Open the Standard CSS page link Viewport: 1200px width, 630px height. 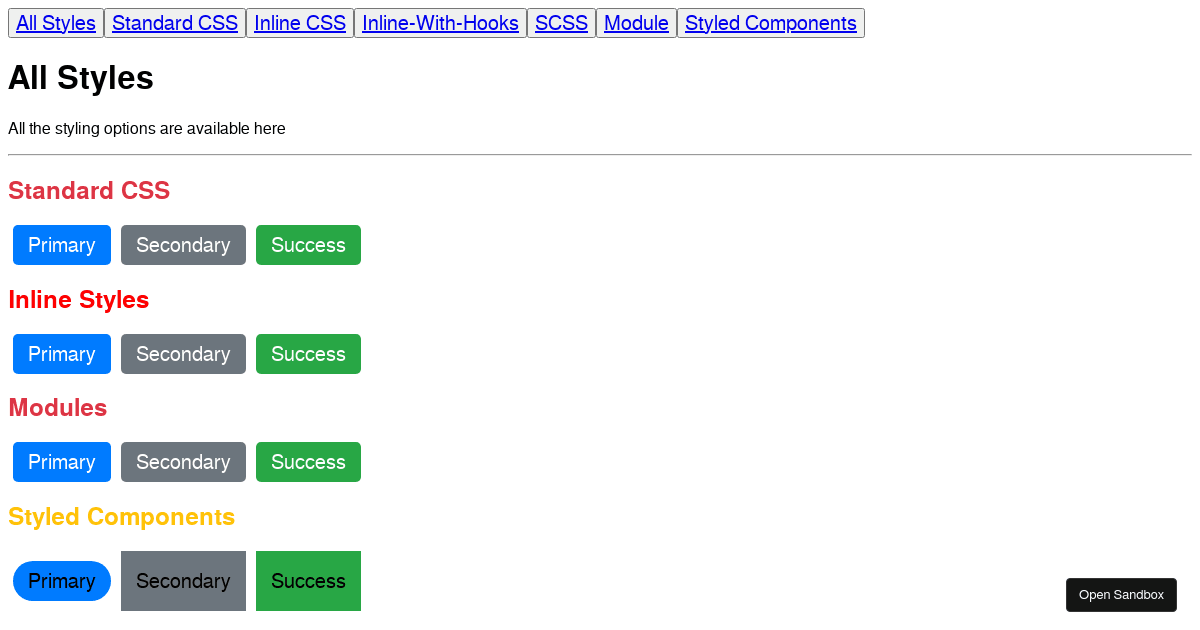175,22
